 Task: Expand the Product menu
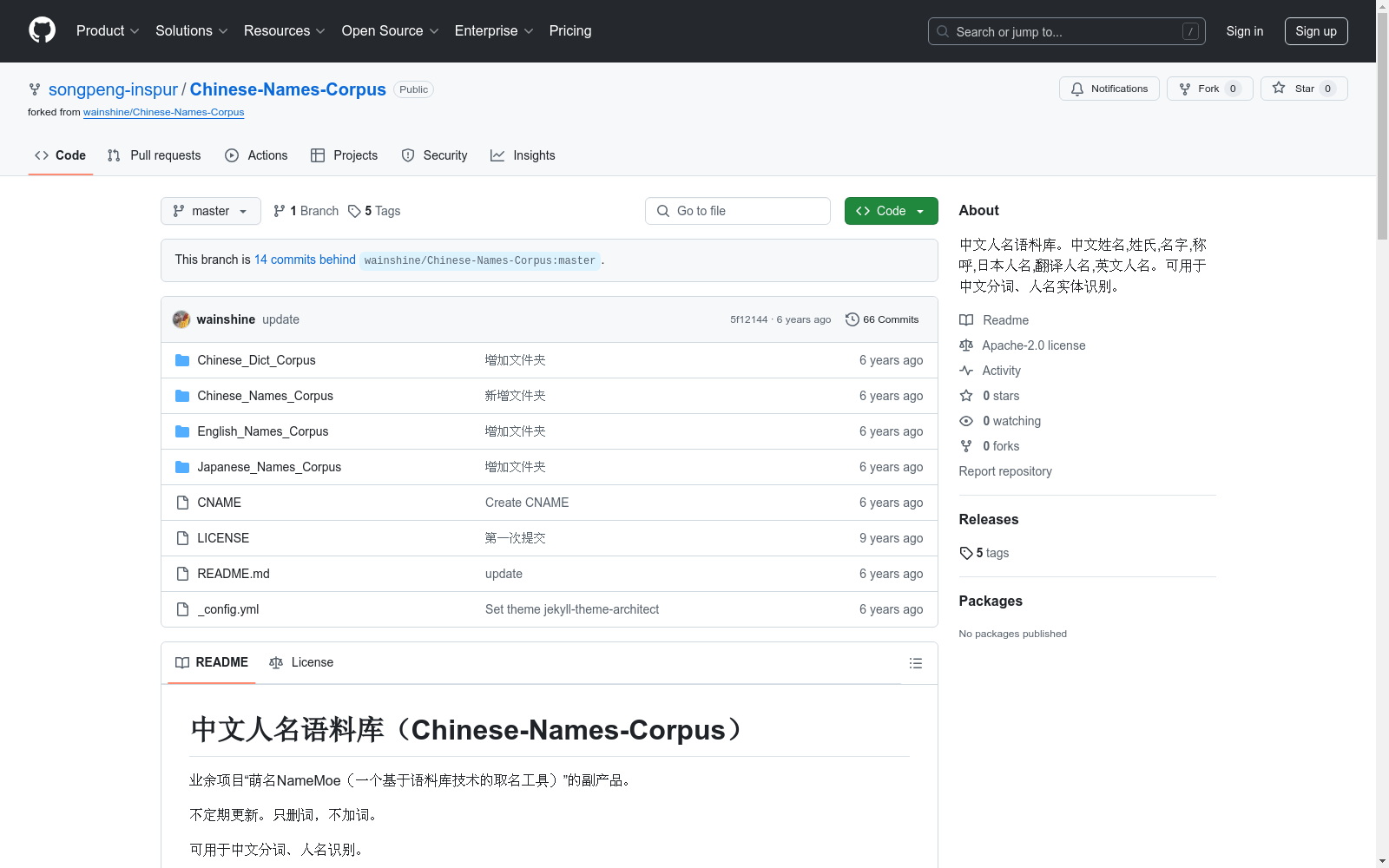tap(108, 30)
